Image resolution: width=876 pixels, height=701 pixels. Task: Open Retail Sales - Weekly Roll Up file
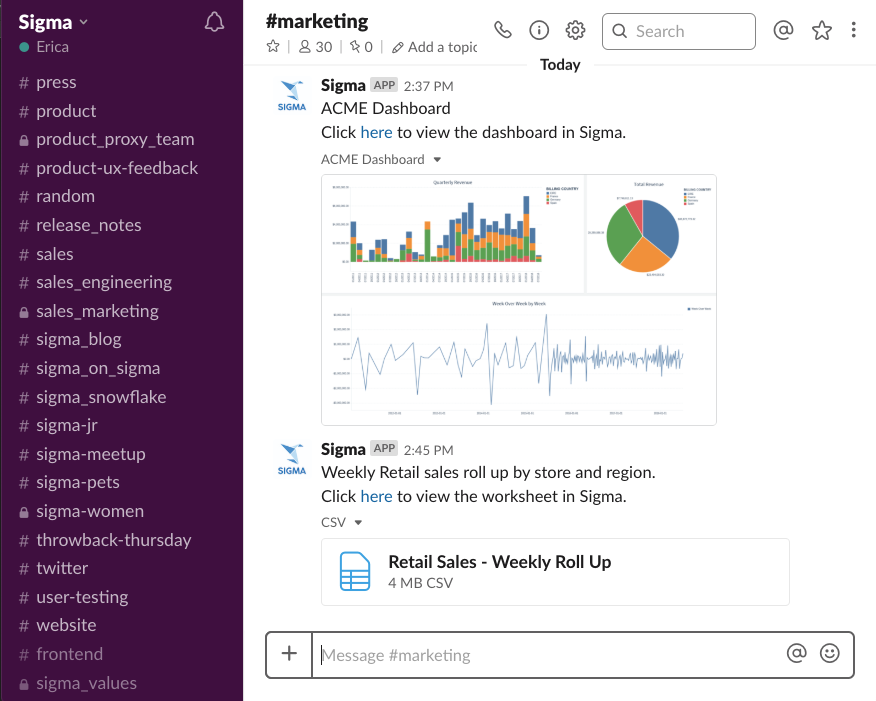(555, 572)
